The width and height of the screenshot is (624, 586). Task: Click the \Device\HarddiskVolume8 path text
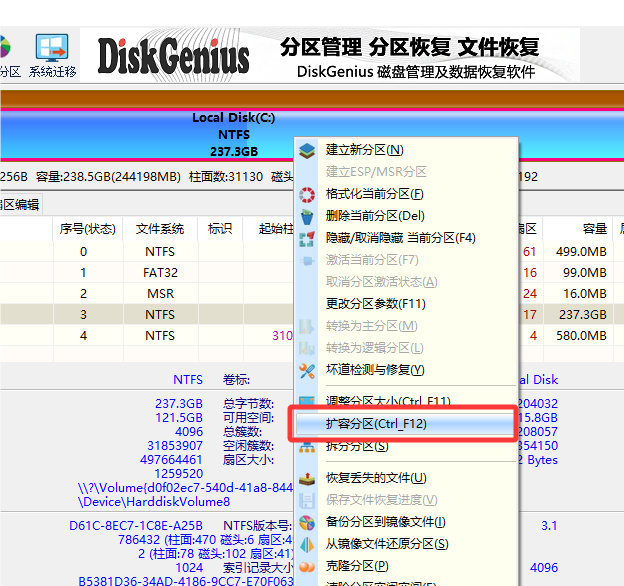click(x=154, y=502)
